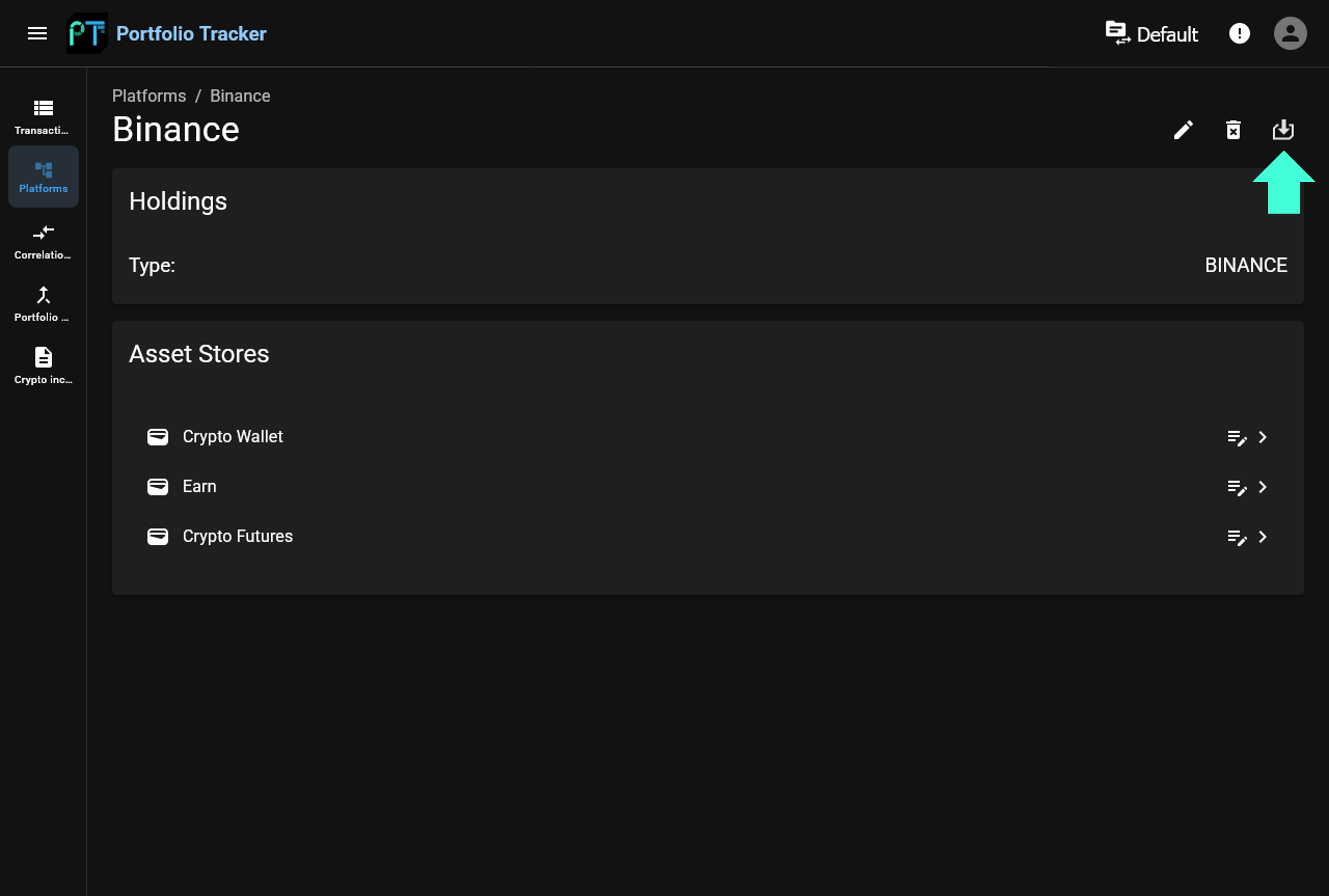Open the hamburger navigation menu
The width and height of the screenshot is (1329, 896).
(x=37, y=34)
